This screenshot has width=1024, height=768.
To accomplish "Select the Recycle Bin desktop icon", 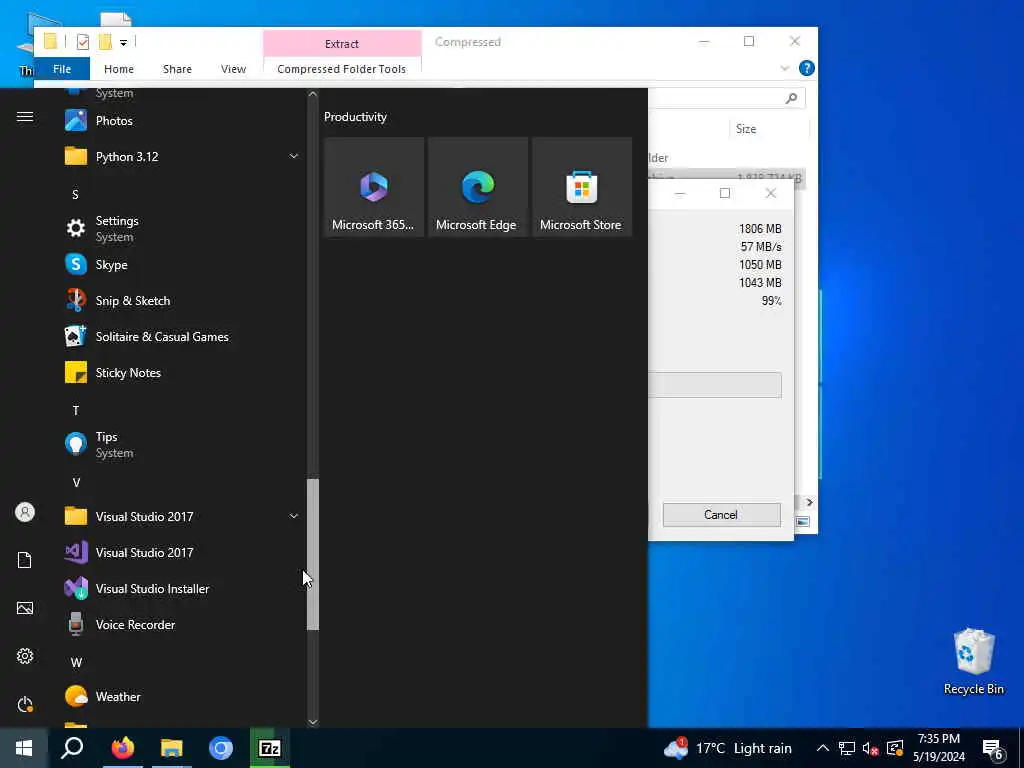I will click(974, 661).
